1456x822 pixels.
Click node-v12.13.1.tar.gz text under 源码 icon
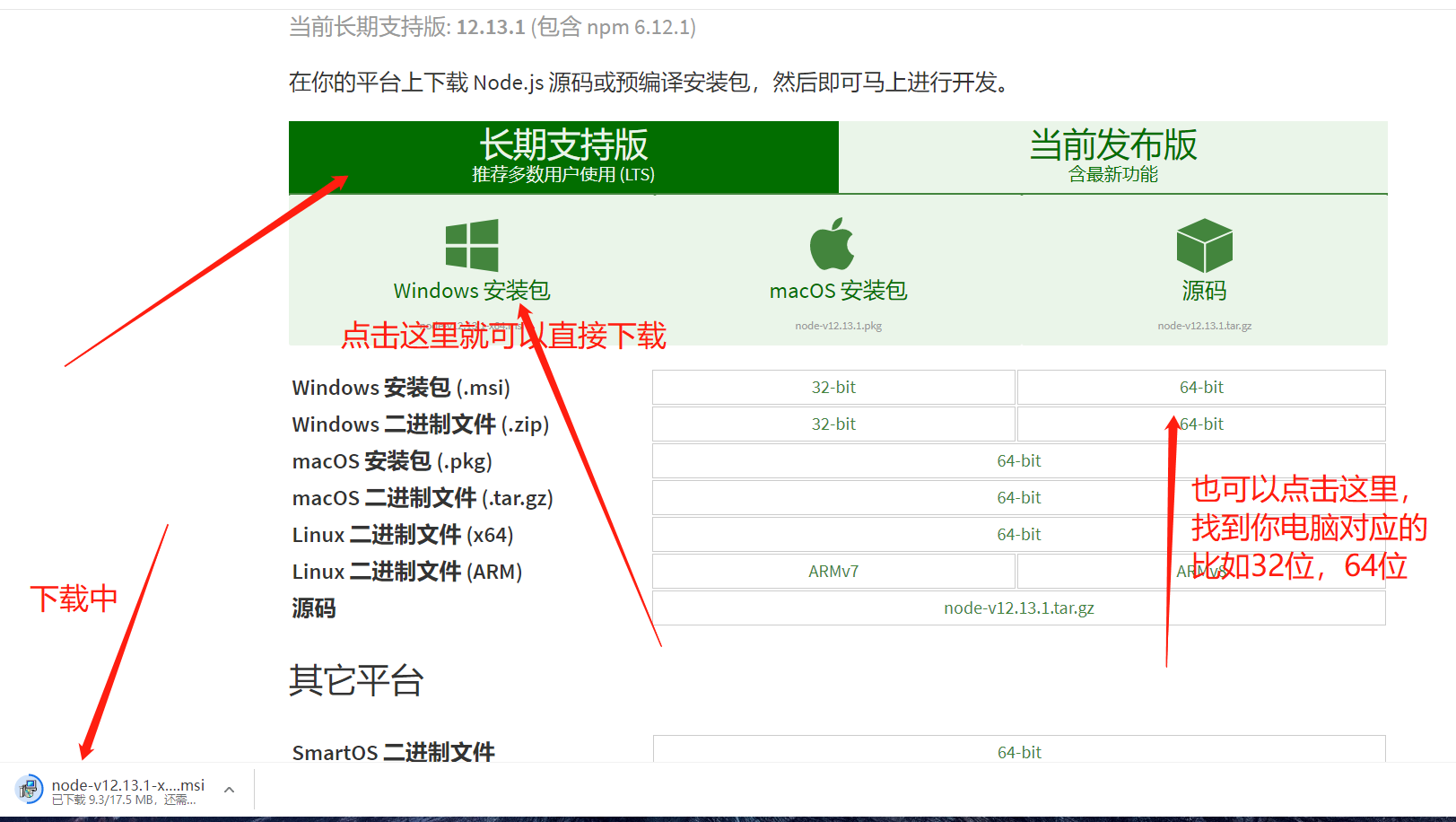click(1204, 326)
